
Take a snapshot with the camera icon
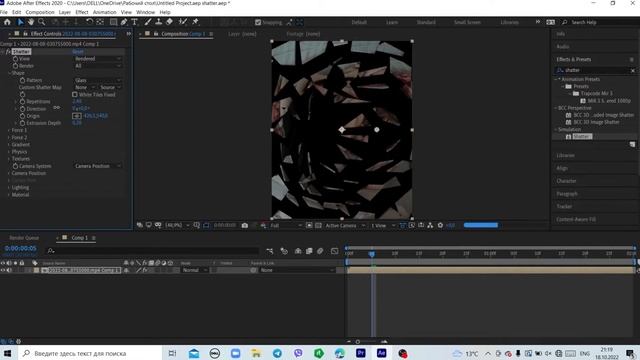[244, 225]
